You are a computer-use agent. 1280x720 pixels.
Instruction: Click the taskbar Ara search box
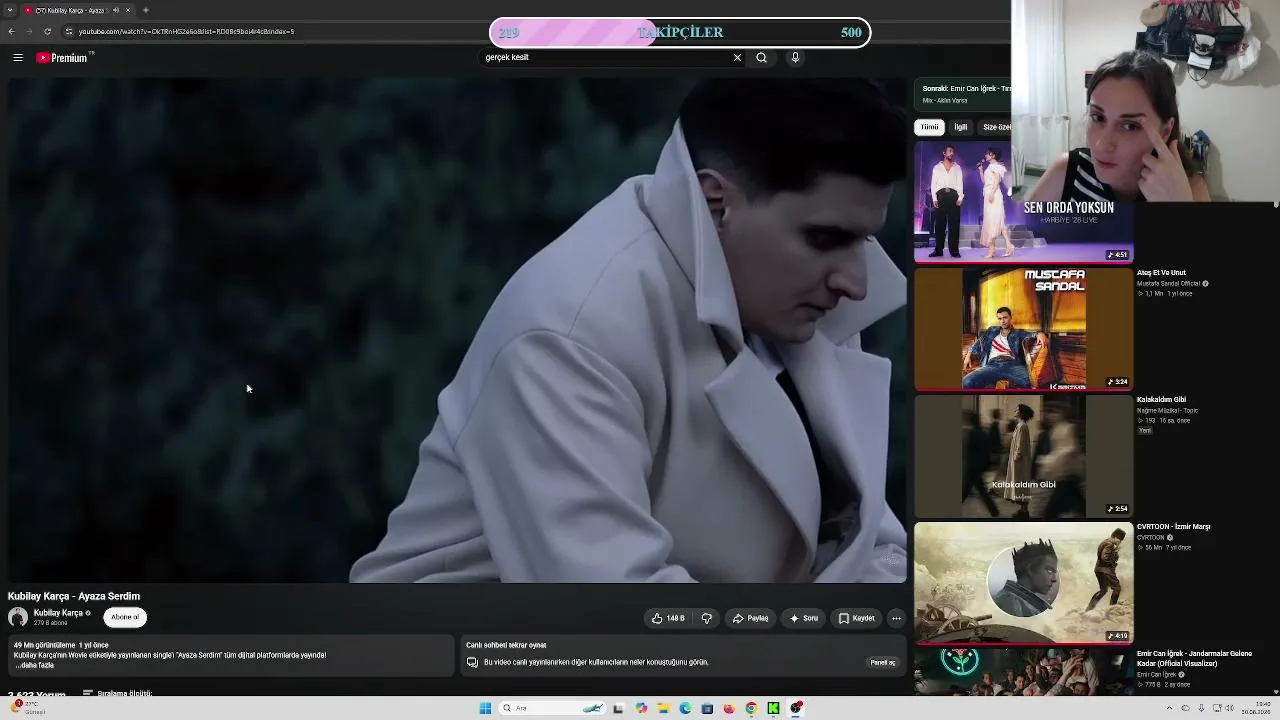click(552, 708)
